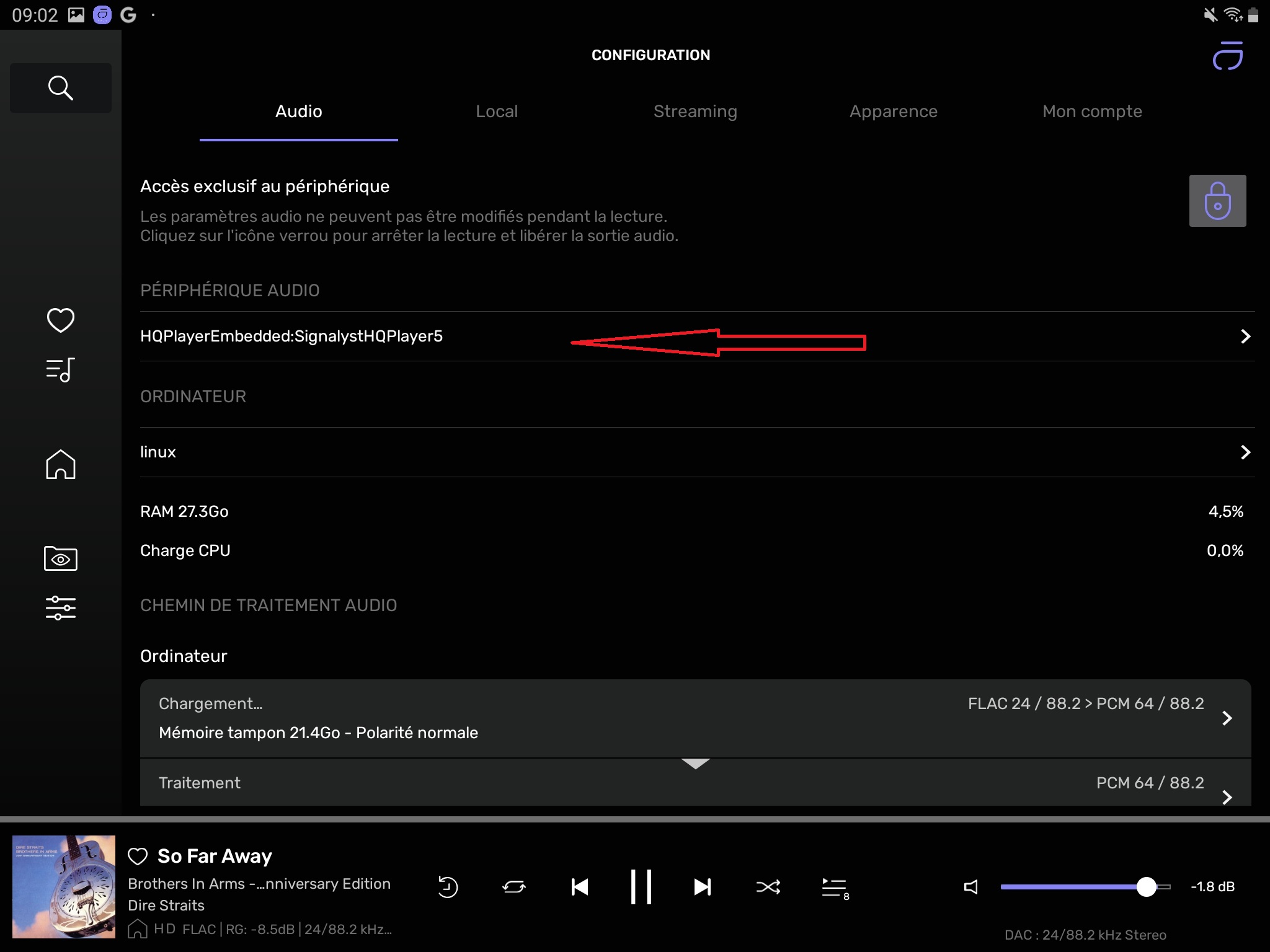The height and width of the screenshot is (952, 1270).
Task: Click the CONFIGURATION page title
Action: point(651,55)
